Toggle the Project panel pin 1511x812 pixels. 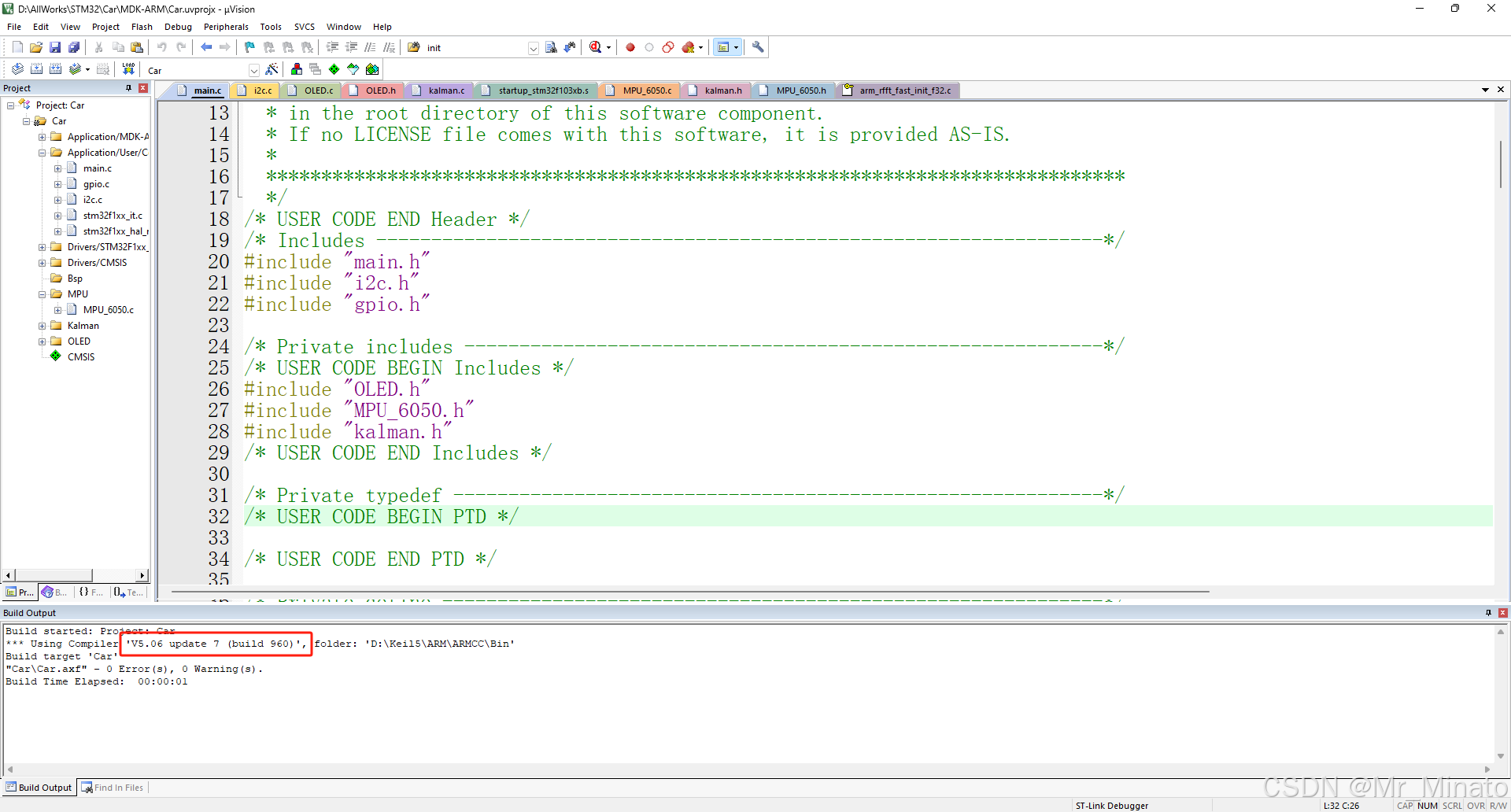click(128, 88)
